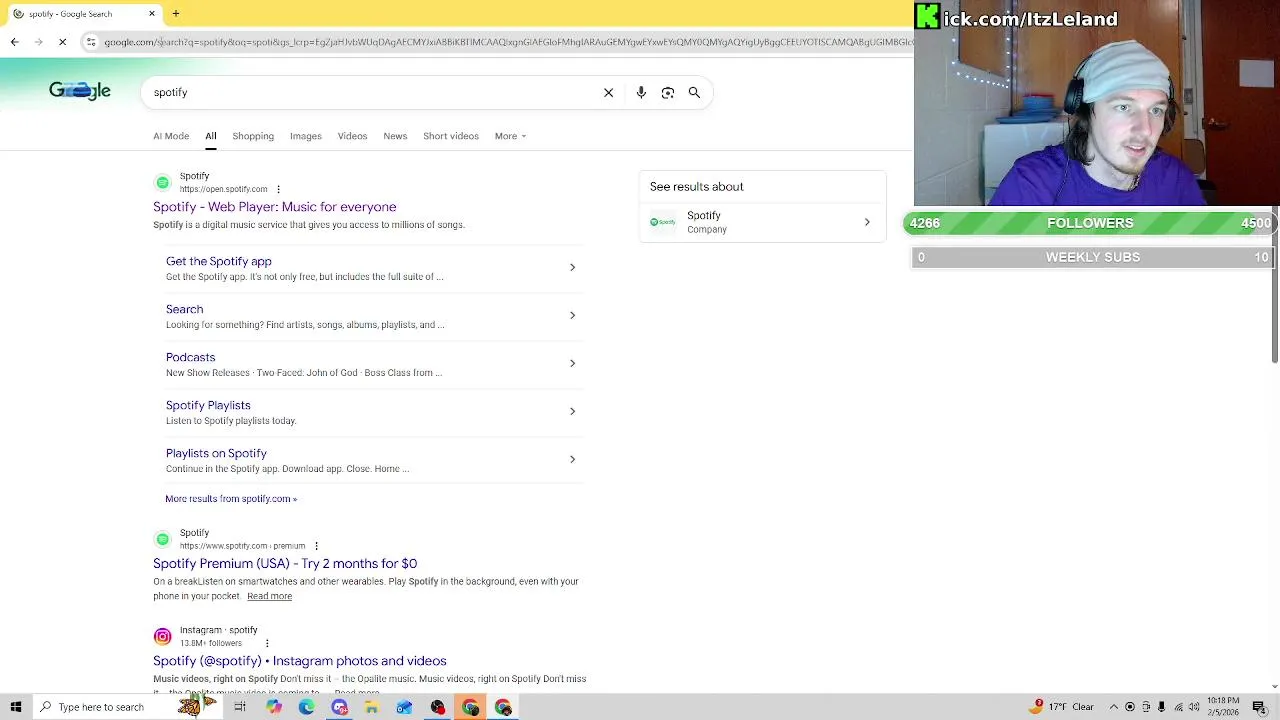
Task: Go back with browser back arrow
Action: (x=14, y=42)
